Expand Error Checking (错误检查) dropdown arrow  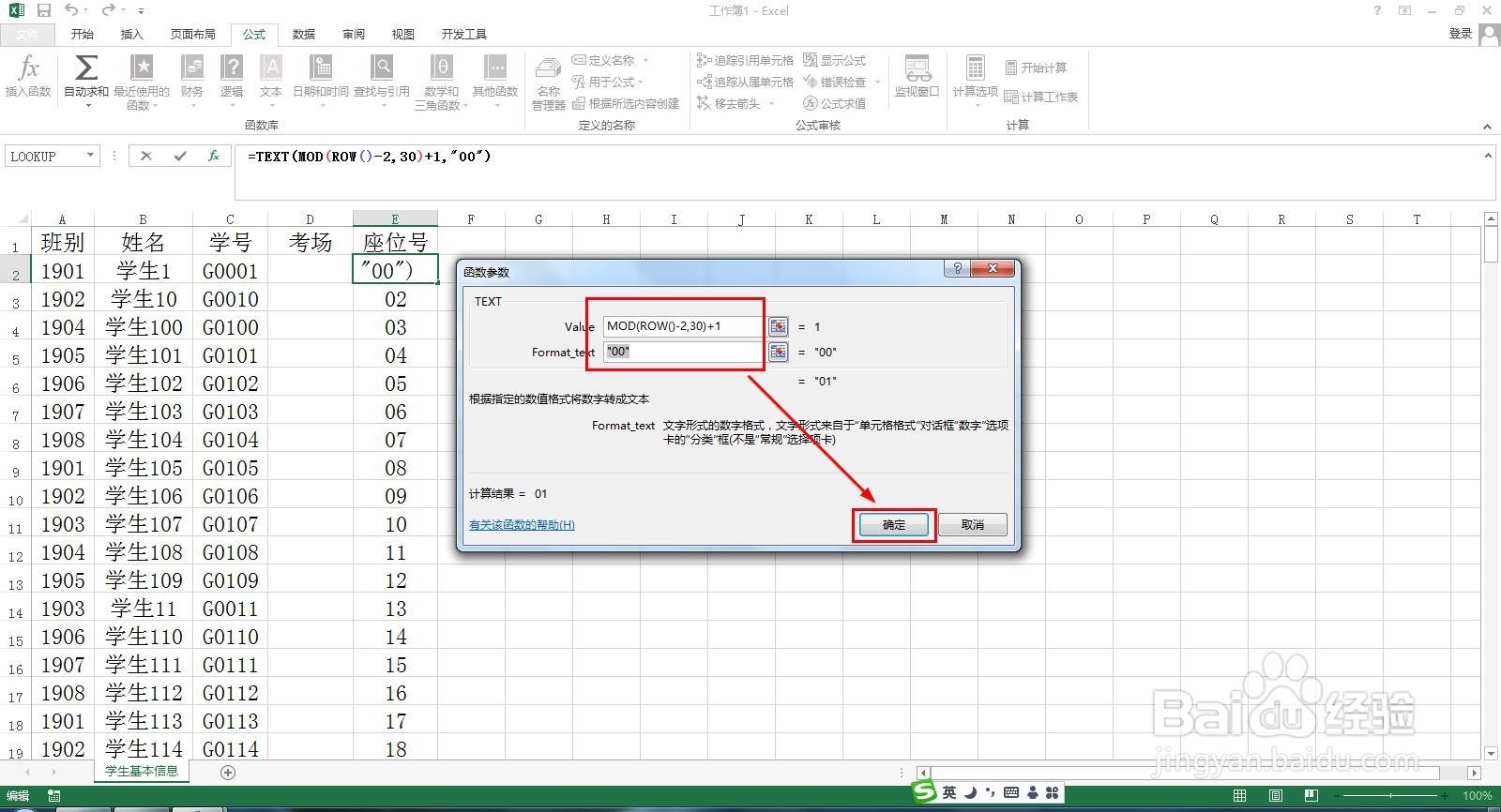[x=878, y=82]
